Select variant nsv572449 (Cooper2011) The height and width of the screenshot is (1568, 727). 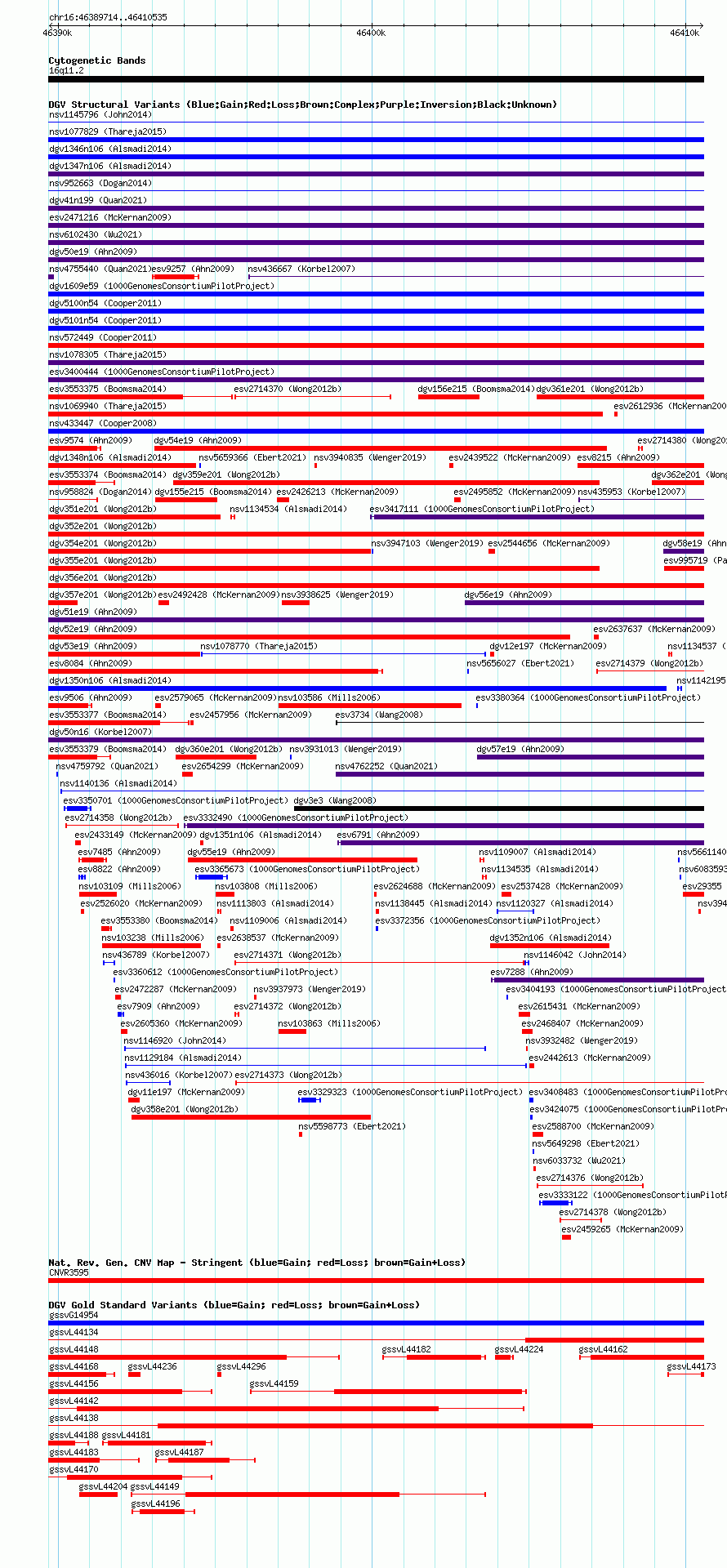point(103,337)
